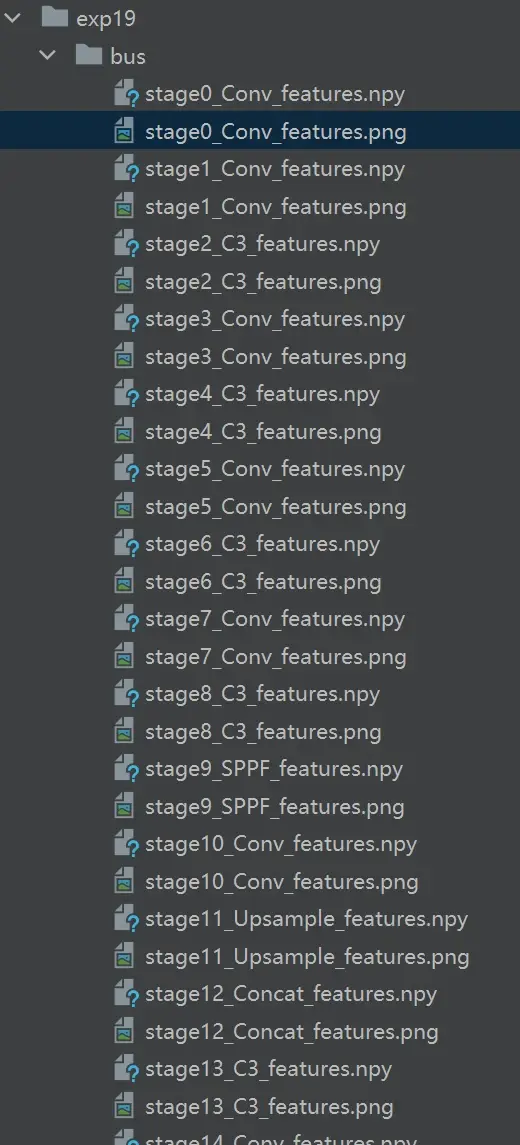This screenshot has width=520, height=1145.
Task: Click the exp19 folder icon
Action: coord(55,18)
